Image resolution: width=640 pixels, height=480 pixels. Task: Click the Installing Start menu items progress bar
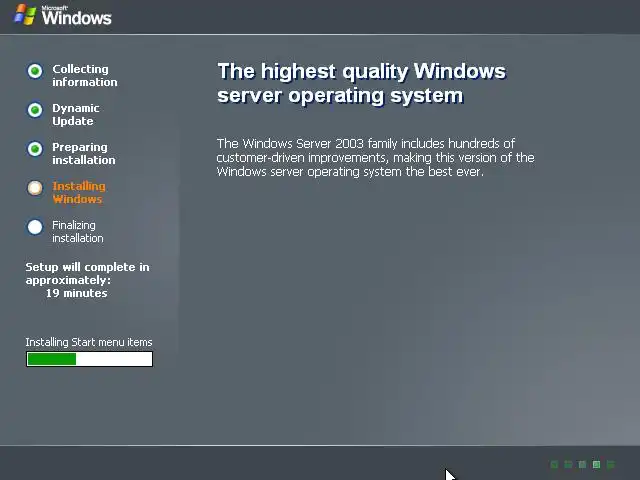coord(89,359)
